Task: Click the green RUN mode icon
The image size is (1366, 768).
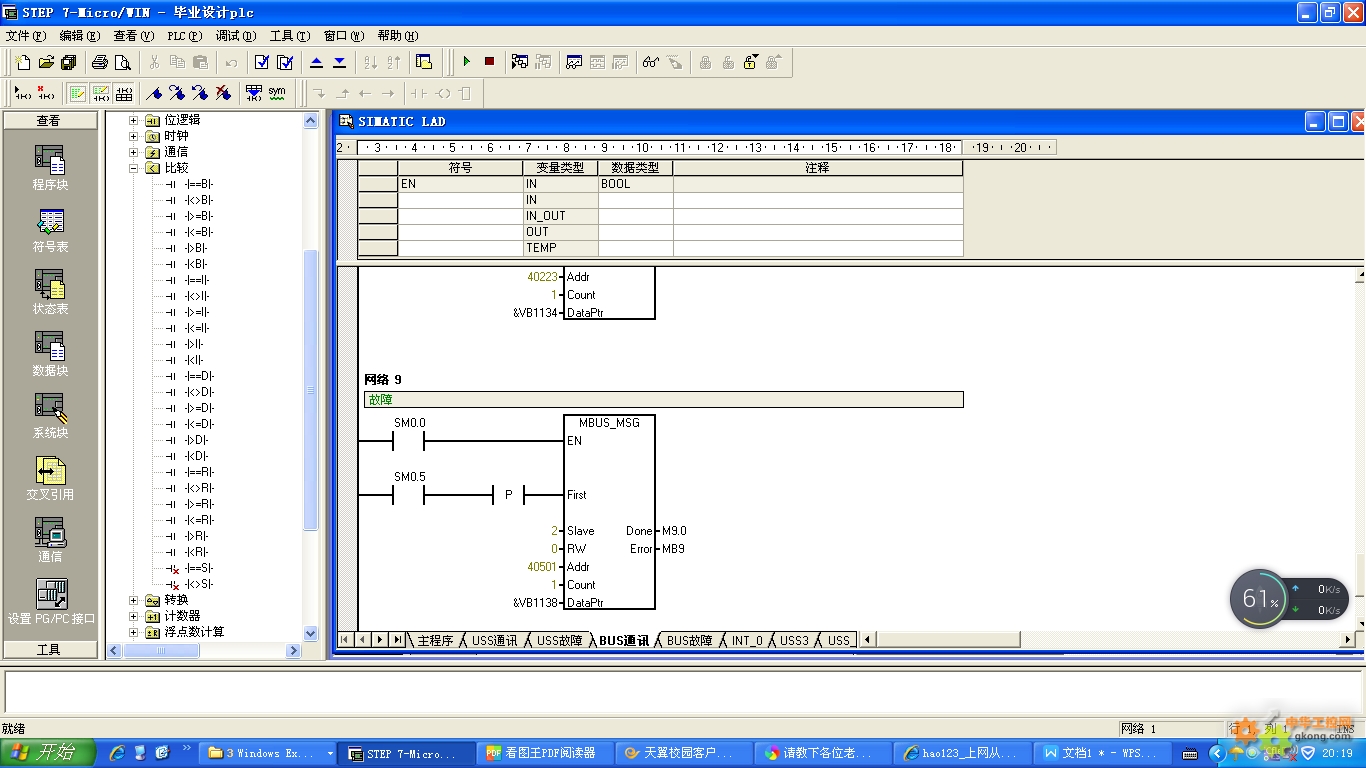Action: (466, 62)
